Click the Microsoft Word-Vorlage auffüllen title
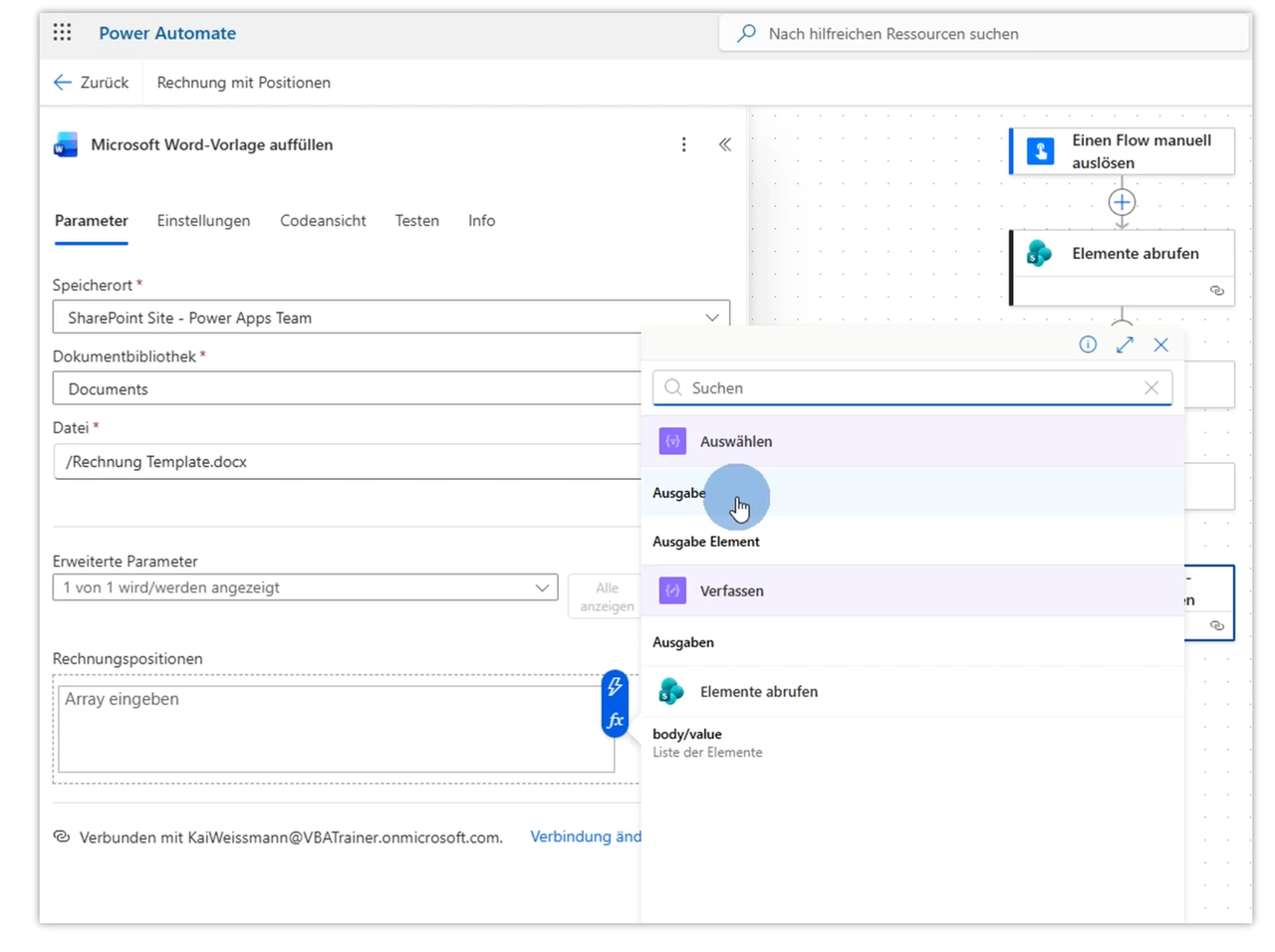The width and height of the screenshot is (1275, 952). (212, 144)
